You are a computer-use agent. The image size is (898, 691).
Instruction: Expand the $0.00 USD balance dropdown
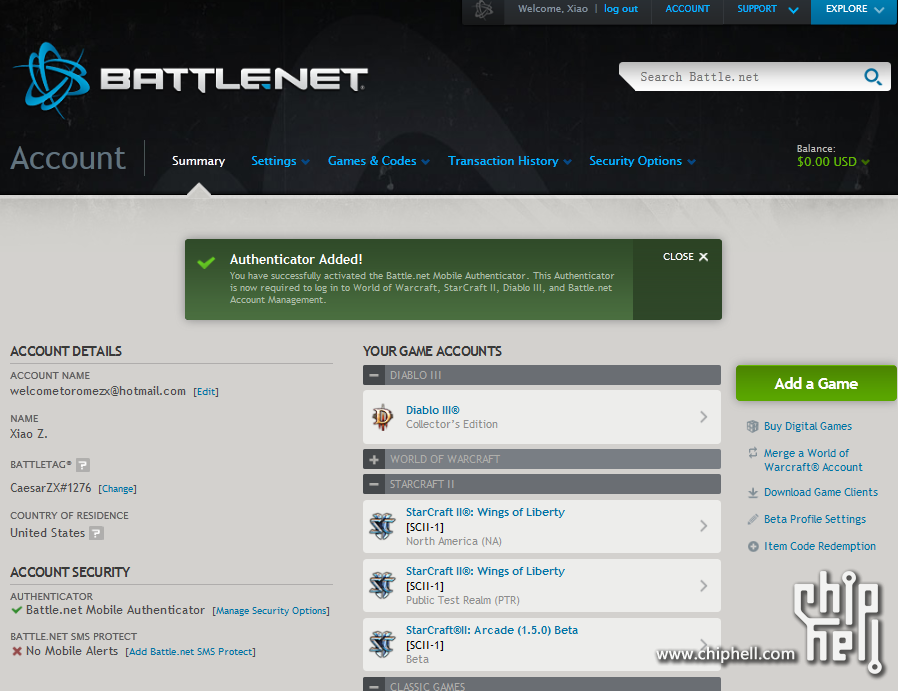(x=833, y=161)
